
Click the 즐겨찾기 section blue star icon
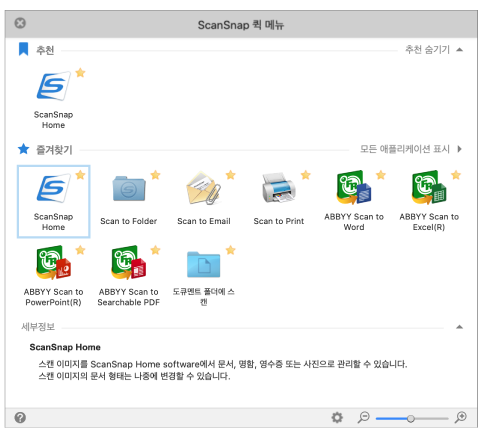(23, 149)
